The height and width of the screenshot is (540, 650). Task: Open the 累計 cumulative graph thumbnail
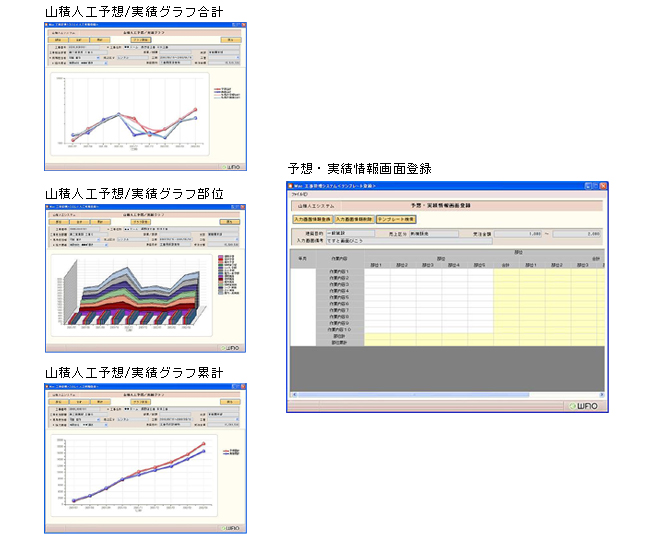point(145,457)
